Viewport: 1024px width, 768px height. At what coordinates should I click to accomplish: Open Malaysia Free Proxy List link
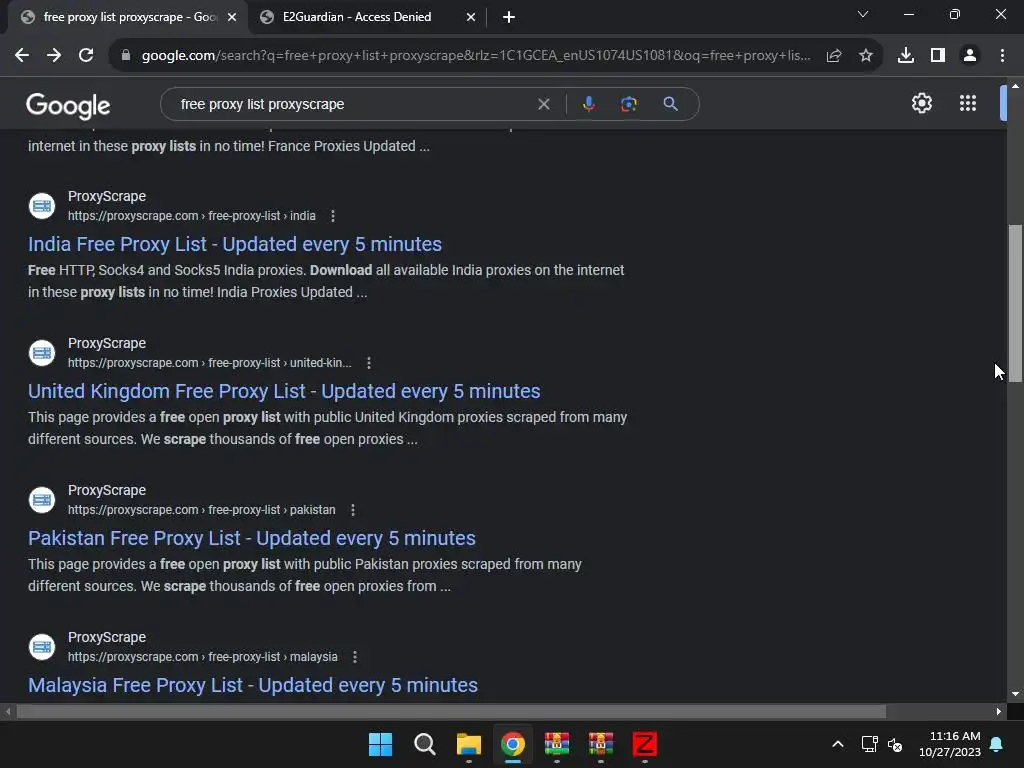253,685
